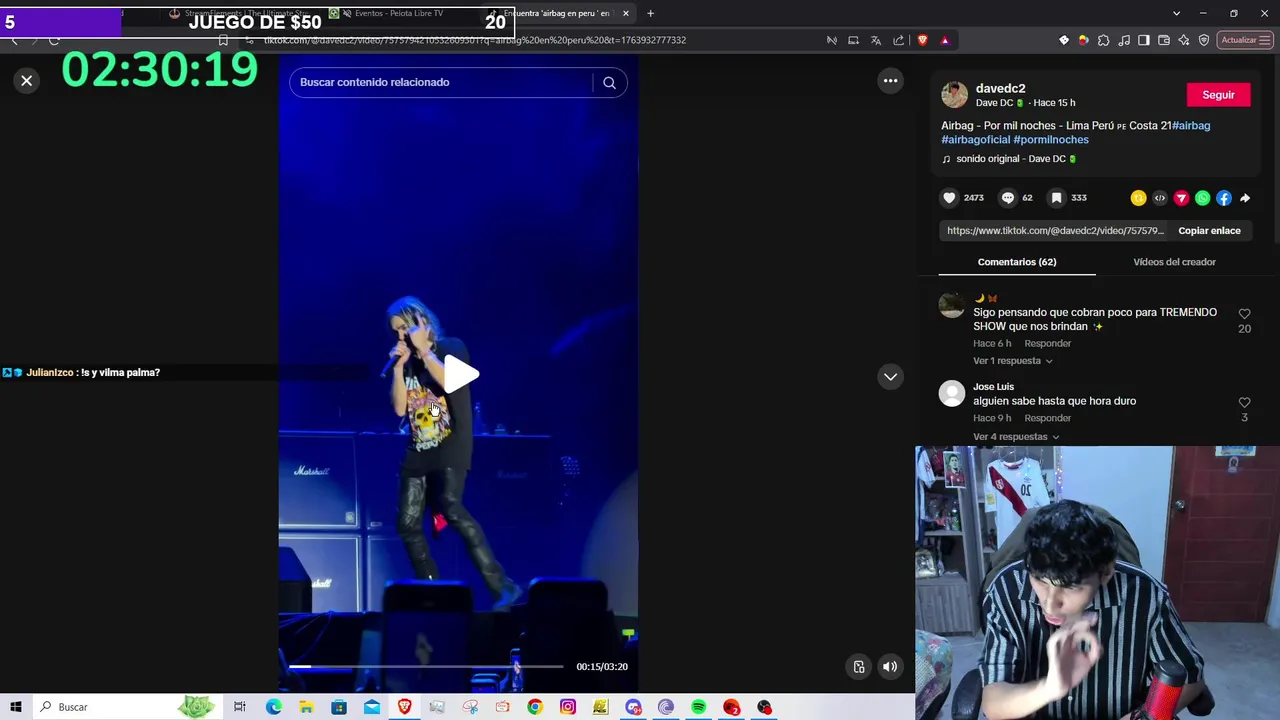Click the search magnifier icon in related content bar
This screenshot has width=1280, height=720.
pos(609,82)
